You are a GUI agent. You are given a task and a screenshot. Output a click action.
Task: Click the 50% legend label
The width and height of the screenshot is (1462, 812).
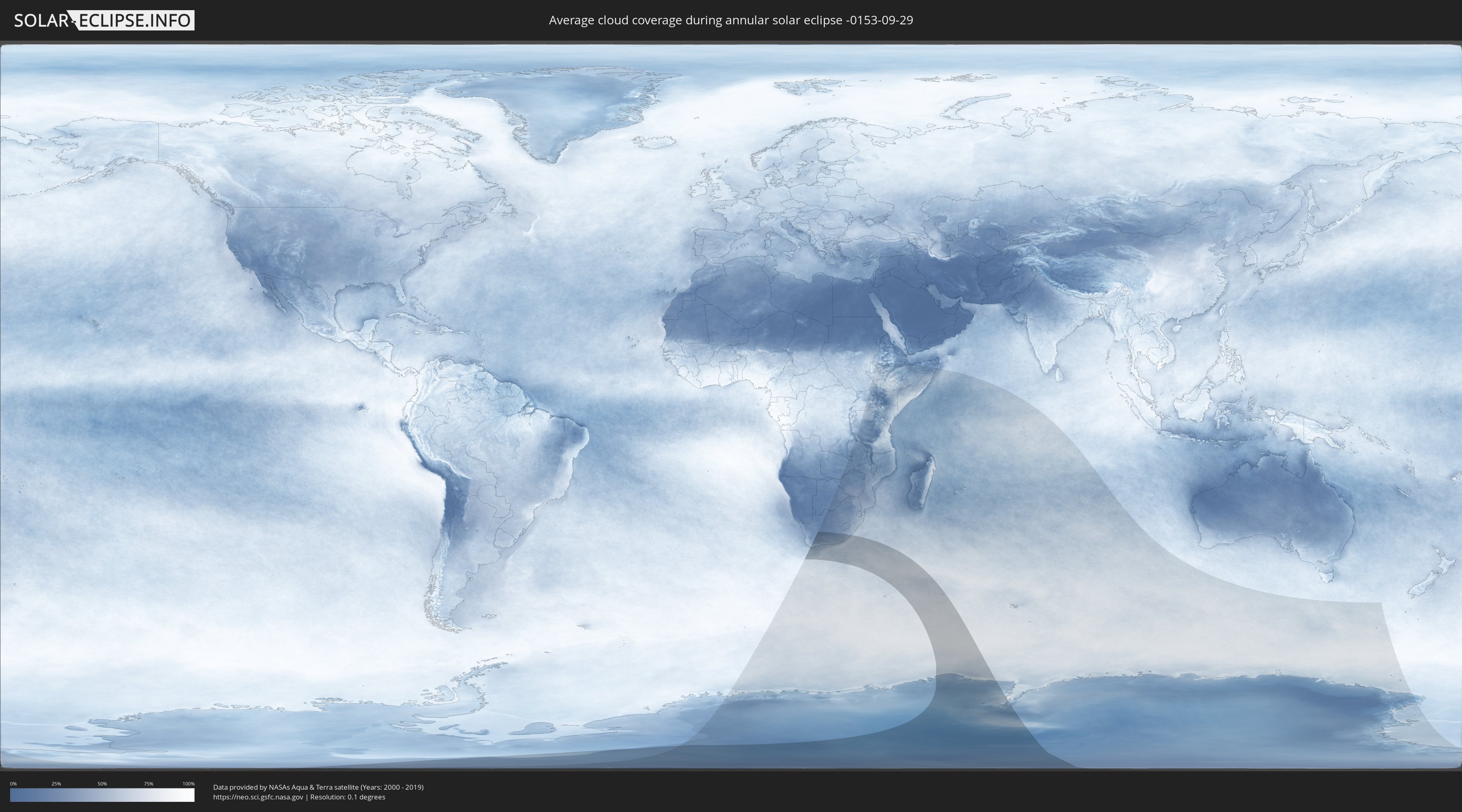click(x=102, y=784)
